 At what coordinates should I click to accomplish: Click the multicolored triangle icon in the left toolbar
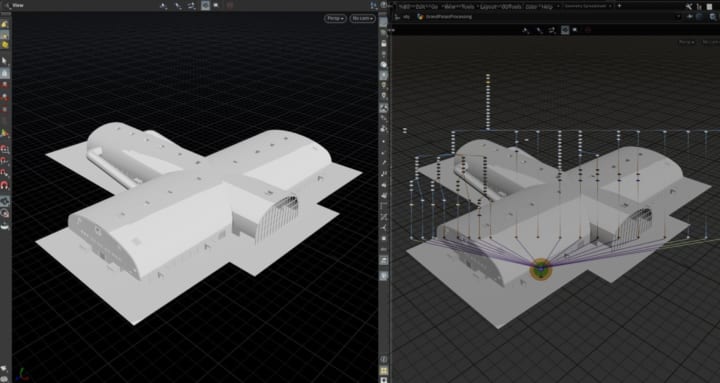tap(5, 133)
